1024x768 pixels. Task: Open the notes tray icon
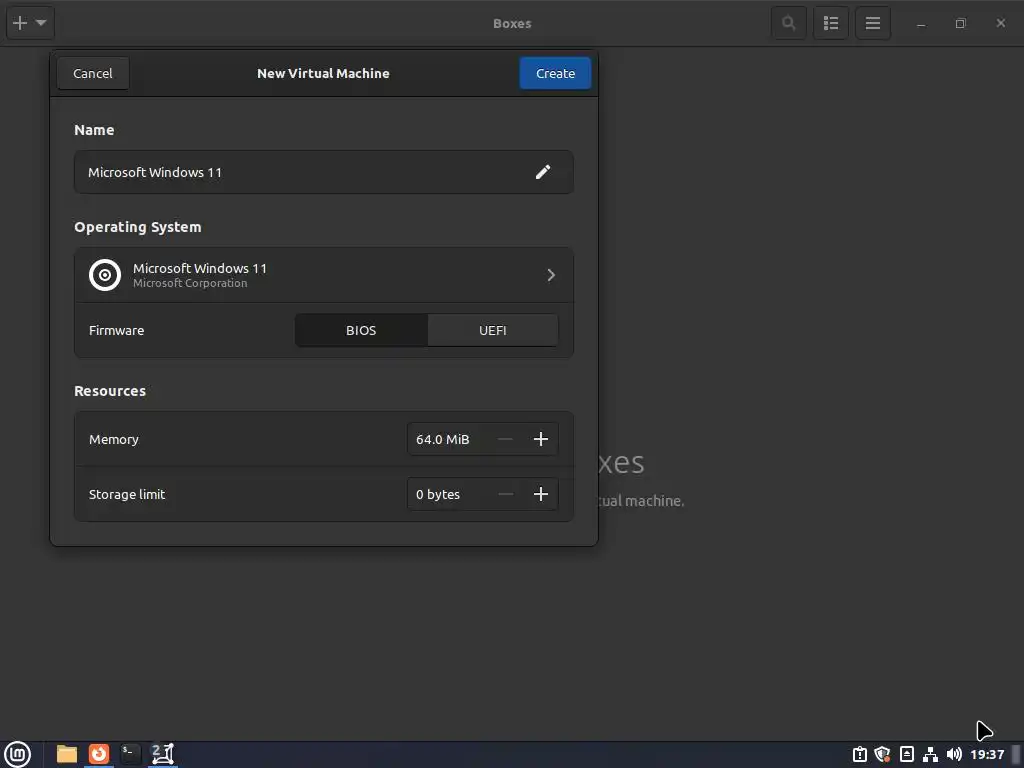click(x=906, y=754)
